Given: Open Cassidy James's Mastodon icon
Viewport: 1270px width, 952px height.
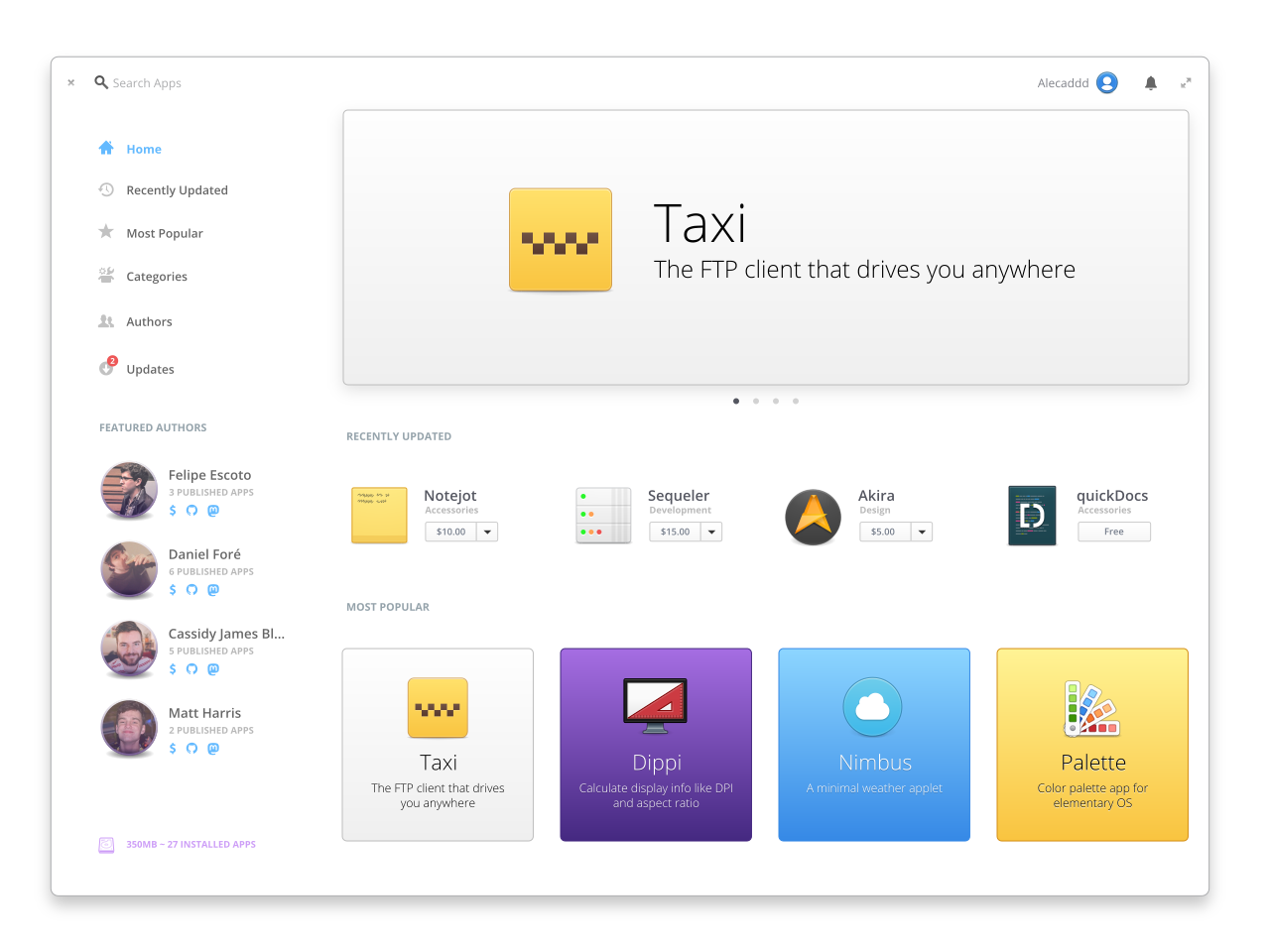Looking at the screenshot, I should click(x=213, y=669).
